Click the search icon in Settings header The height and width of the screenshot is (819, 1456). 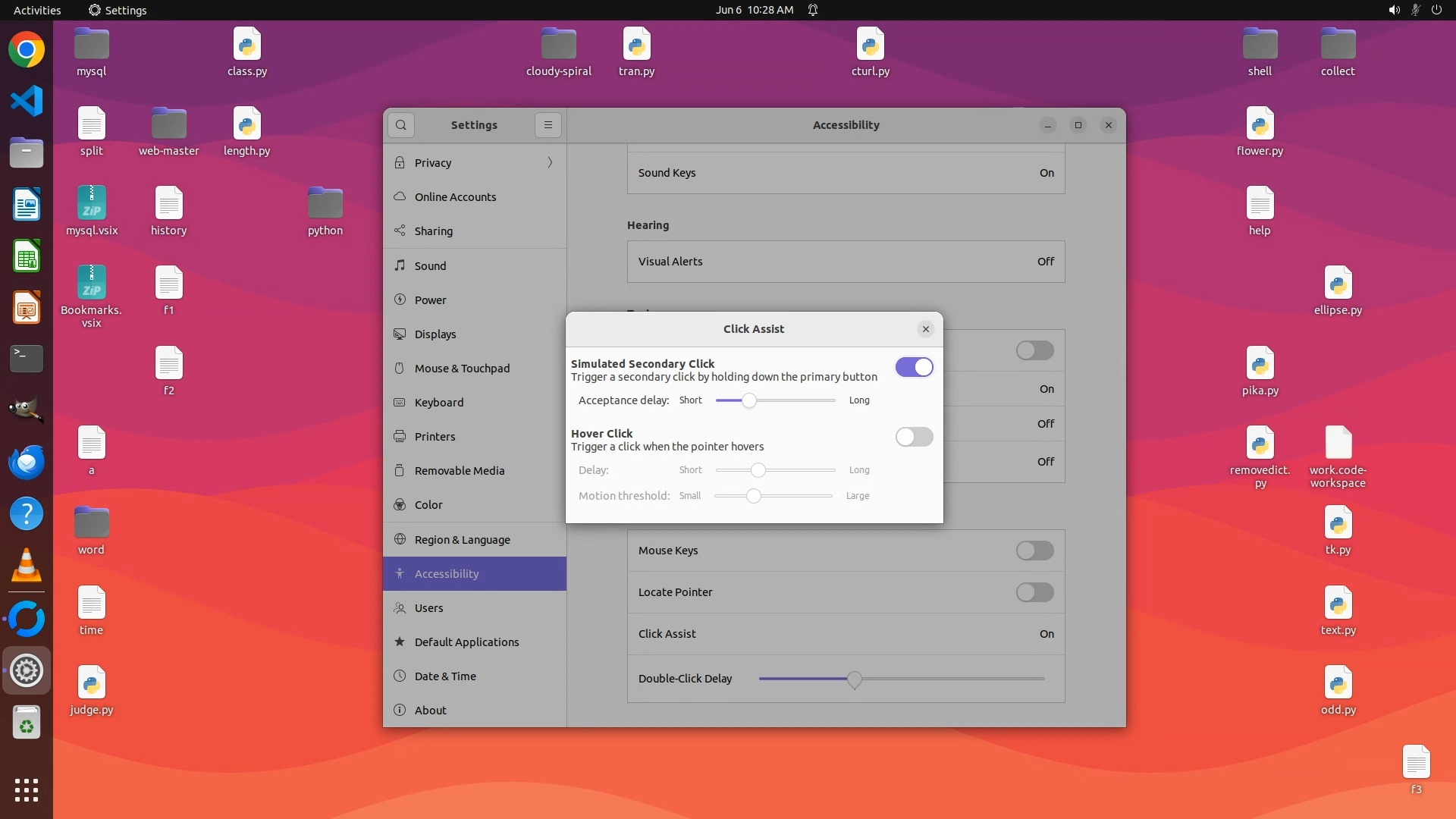point(401,125)
